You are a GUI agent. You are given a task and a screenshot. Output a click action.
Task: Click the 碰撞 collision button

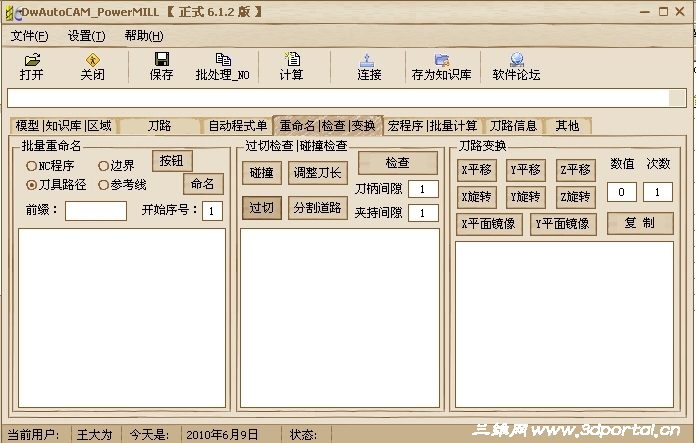click(262, 173)
